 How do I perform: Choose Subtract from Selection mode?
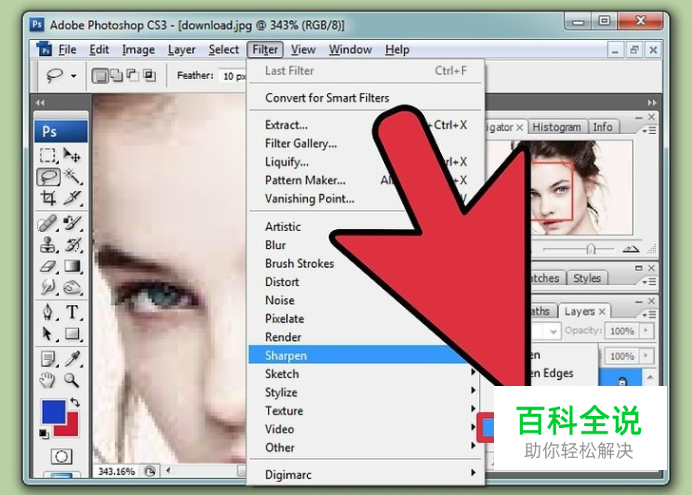tap(132, 75)
